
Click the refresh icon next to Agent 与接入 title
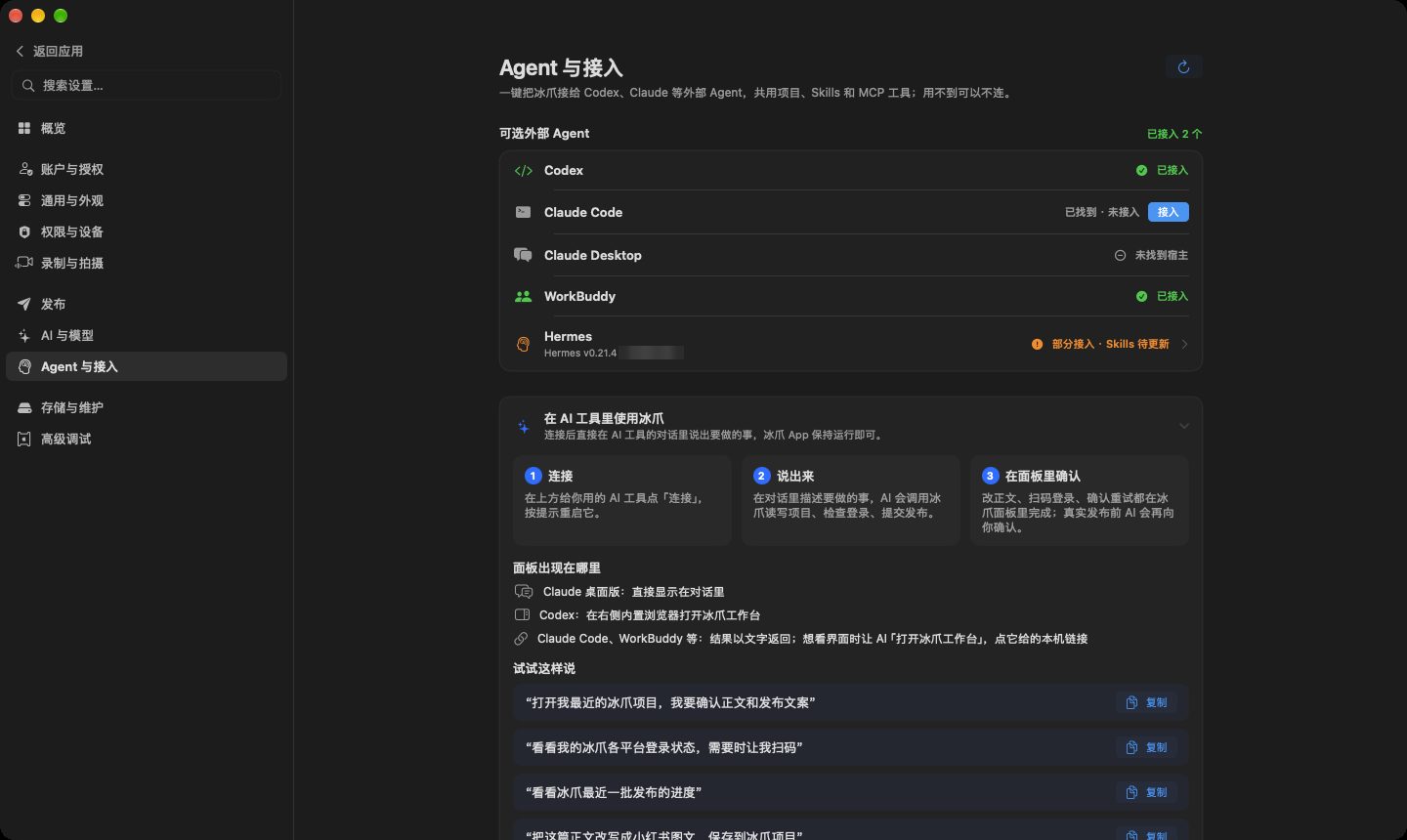pos(1183,67)
